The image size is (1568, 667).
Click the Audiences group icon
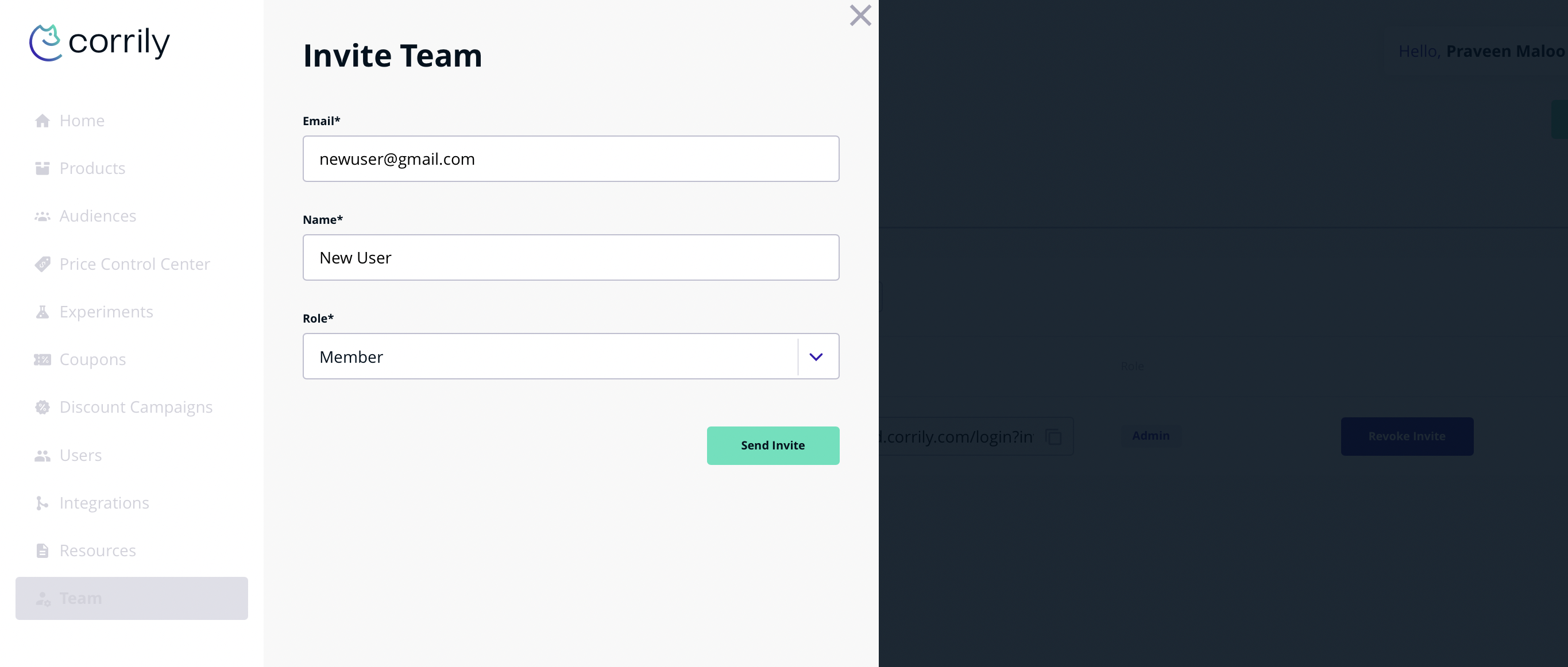42,216
